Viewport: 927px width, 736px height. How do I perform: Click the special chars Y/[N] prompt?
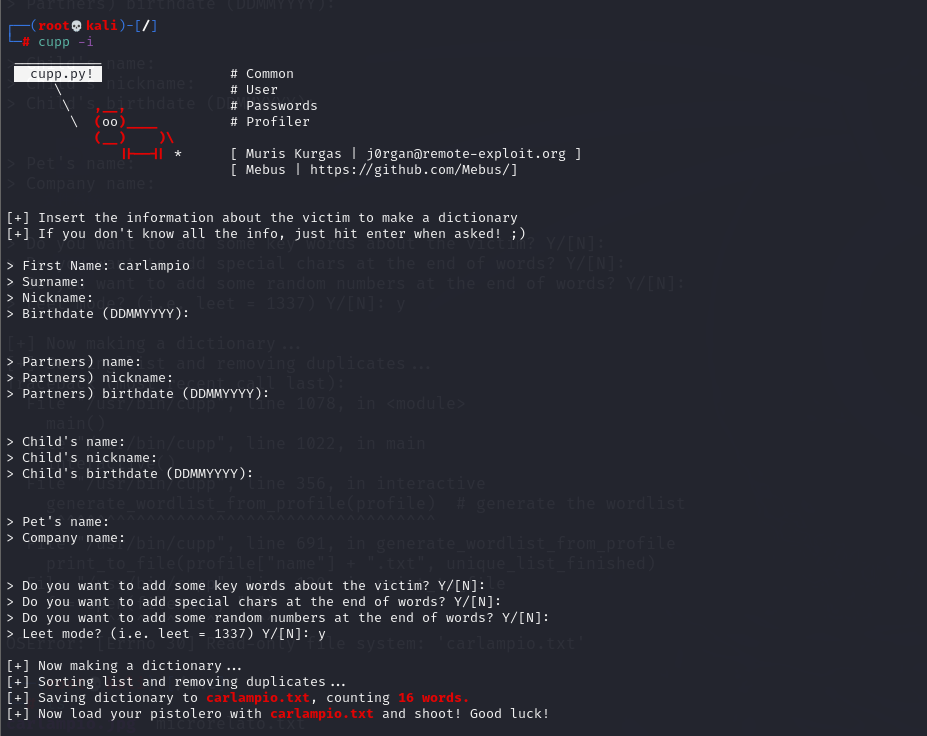[254, 602]
